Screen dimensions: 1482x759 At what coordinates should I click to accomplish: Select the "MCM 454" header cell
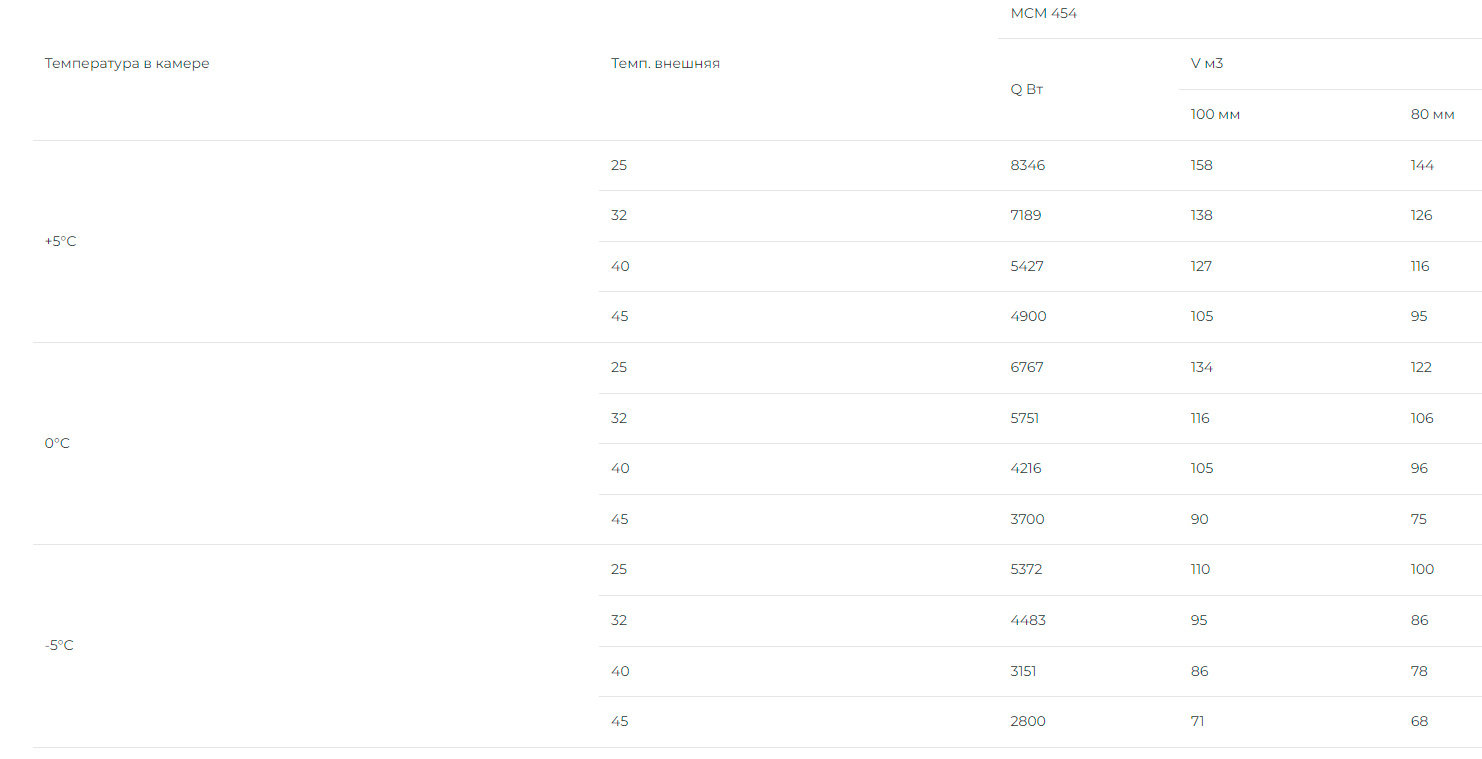(x=1043, y=14)
